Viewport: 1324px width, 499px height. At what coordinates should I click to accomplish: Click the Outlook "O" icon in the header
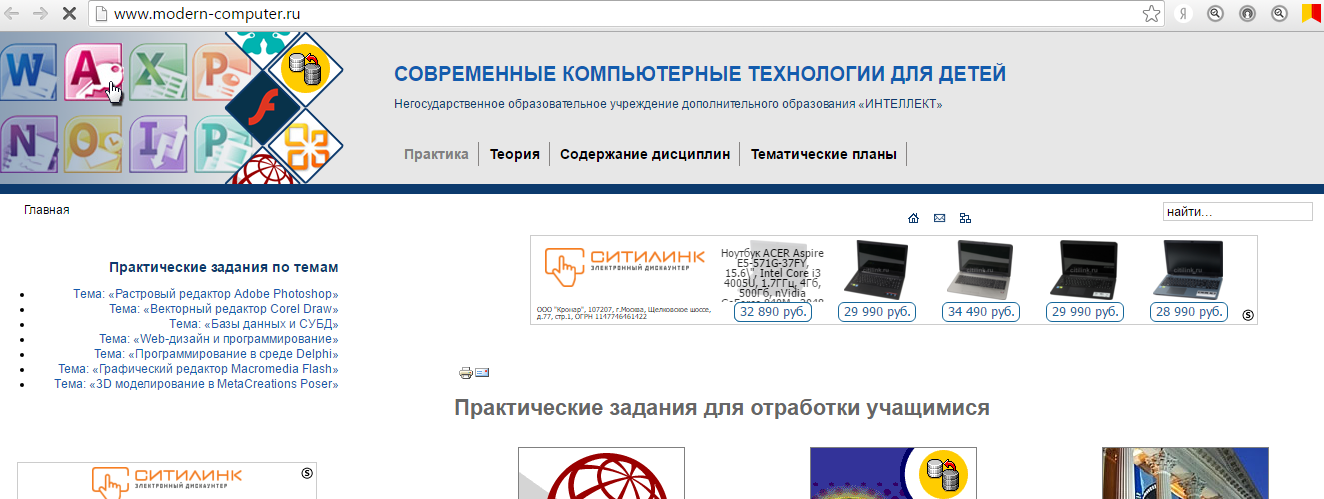(x=92, y=144)
